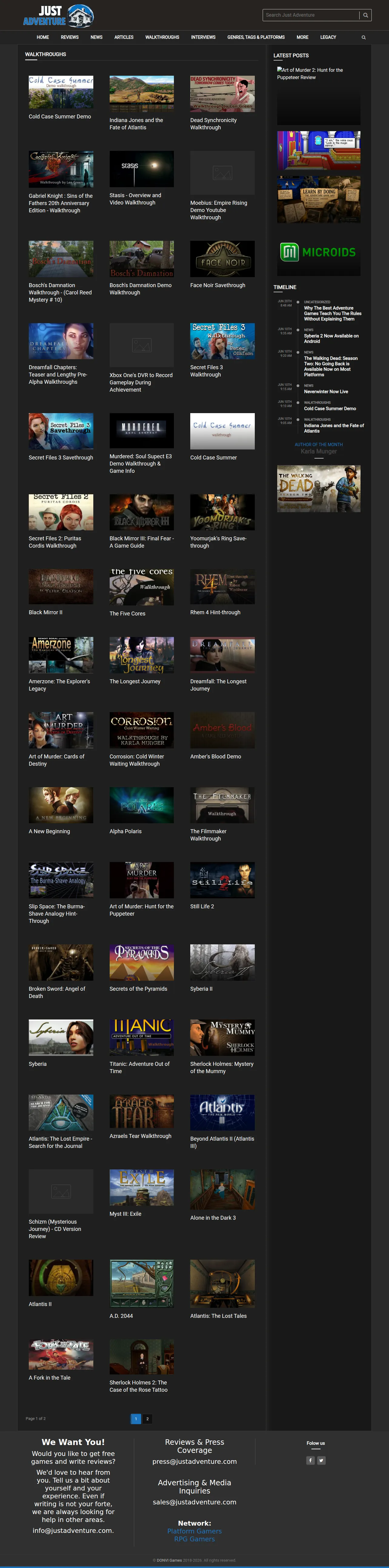Click The Longest Journey thumbnail
This screenshot has width=389, height=1568.
coord(141,655)
